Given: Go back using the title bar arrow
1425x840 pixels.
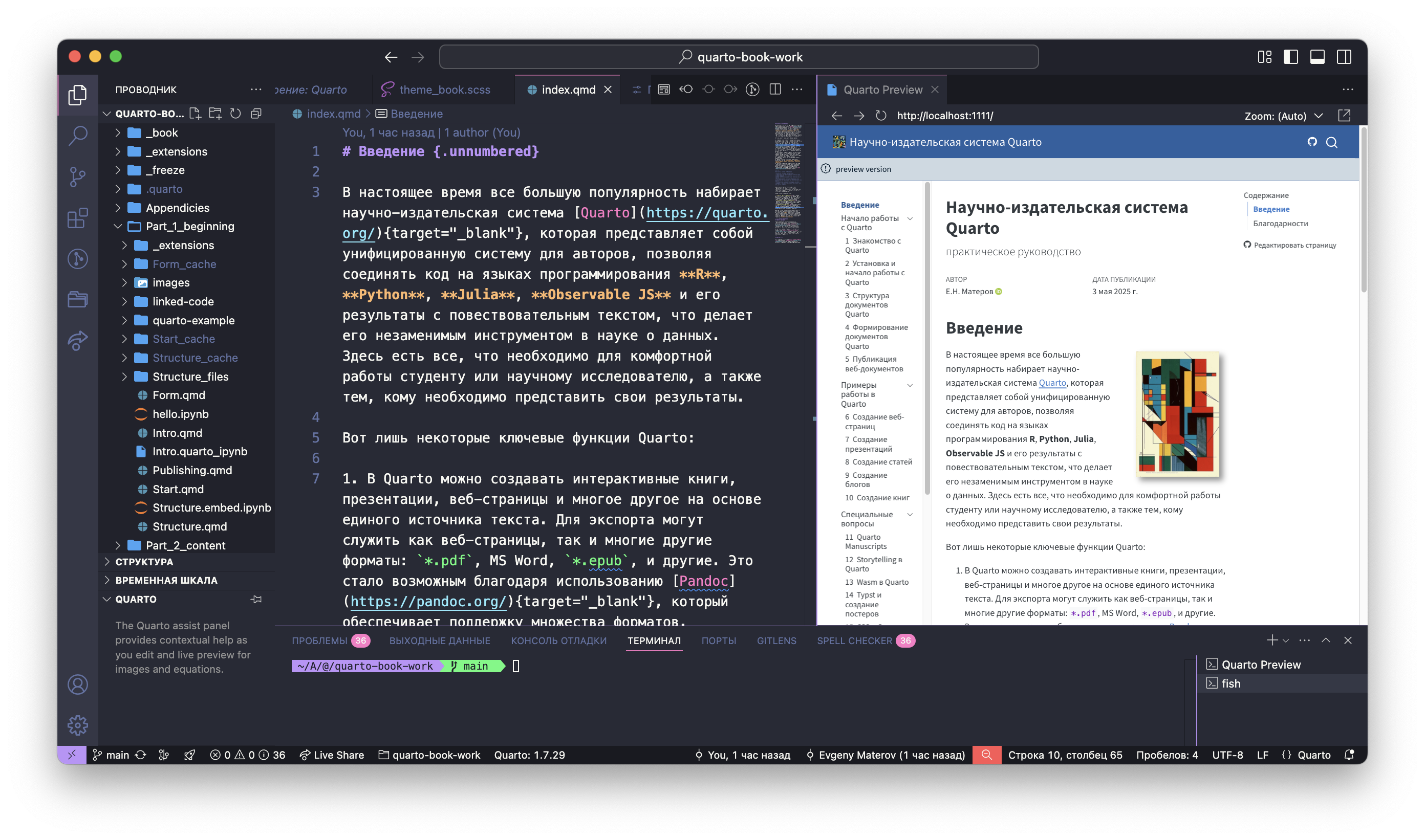Looking at the screenshot, I should click(x=391, y=57).
